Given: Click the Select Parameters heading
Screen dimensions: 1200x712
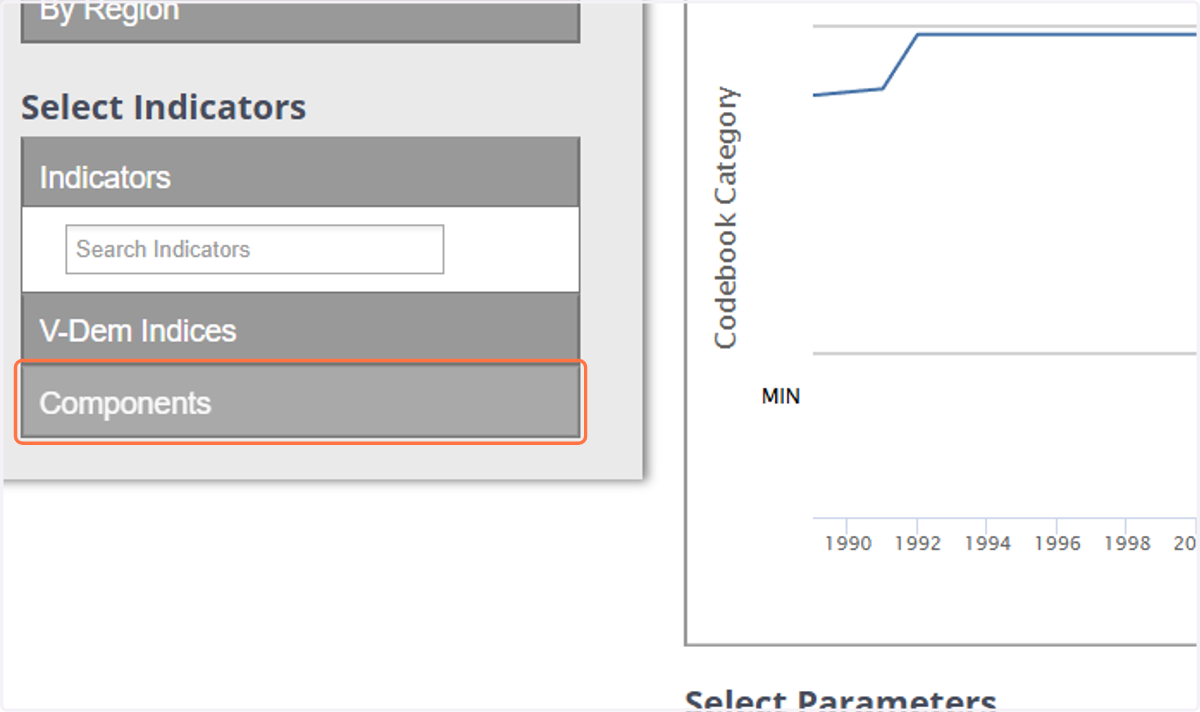Looking at the screenshot, I should coord(840,702).
